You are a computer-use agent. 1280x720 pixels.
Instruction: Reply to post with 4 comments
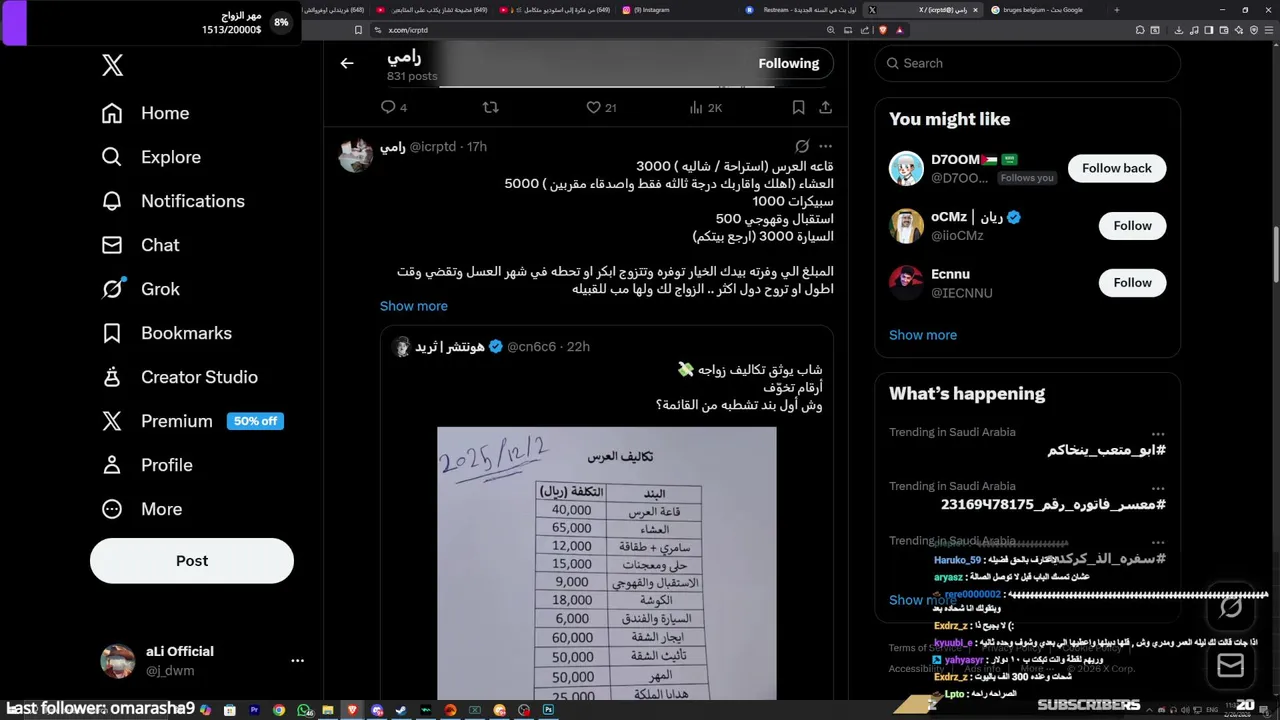[x=394, y=107]
